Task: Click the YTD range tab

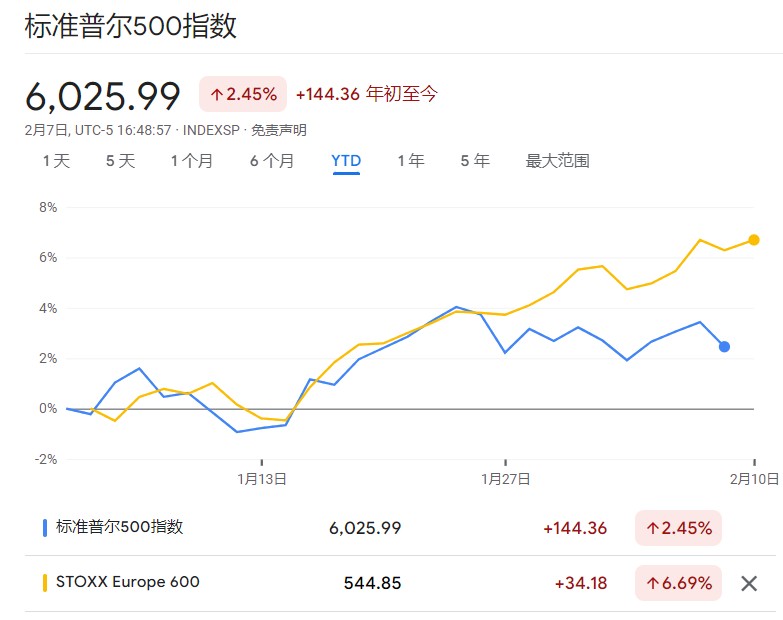Action: [x=346, y=161]
